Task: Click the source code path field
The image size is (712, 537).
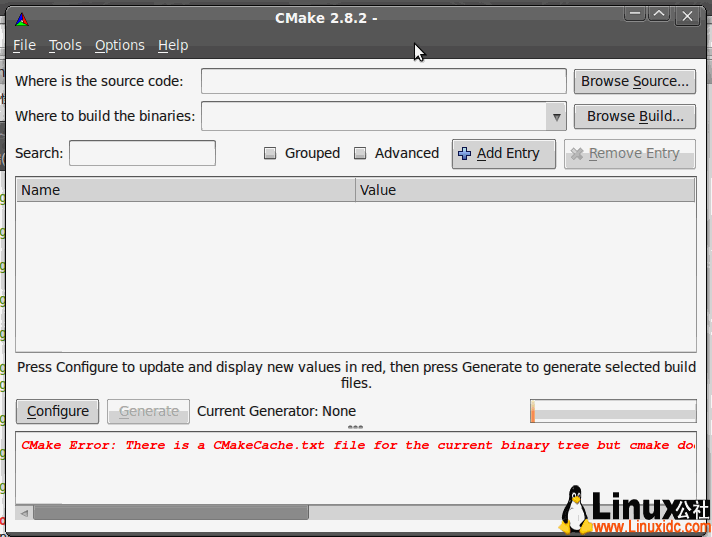Action: 384,81
